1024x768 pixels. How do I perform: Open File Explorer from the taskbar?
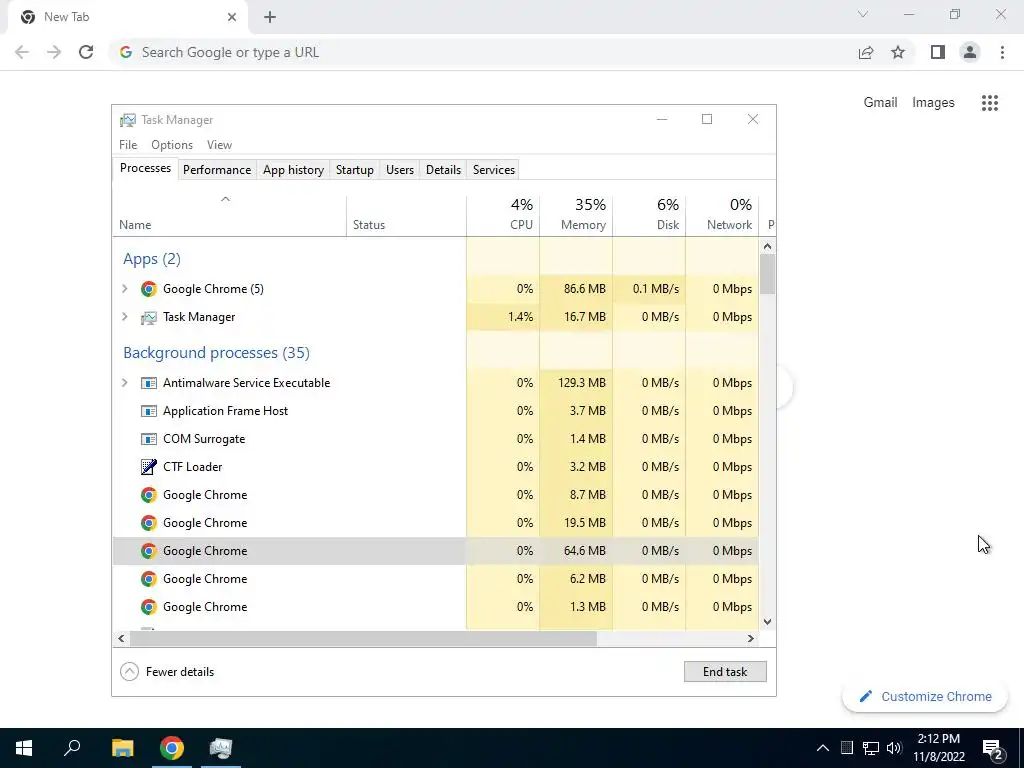[122, 748]
